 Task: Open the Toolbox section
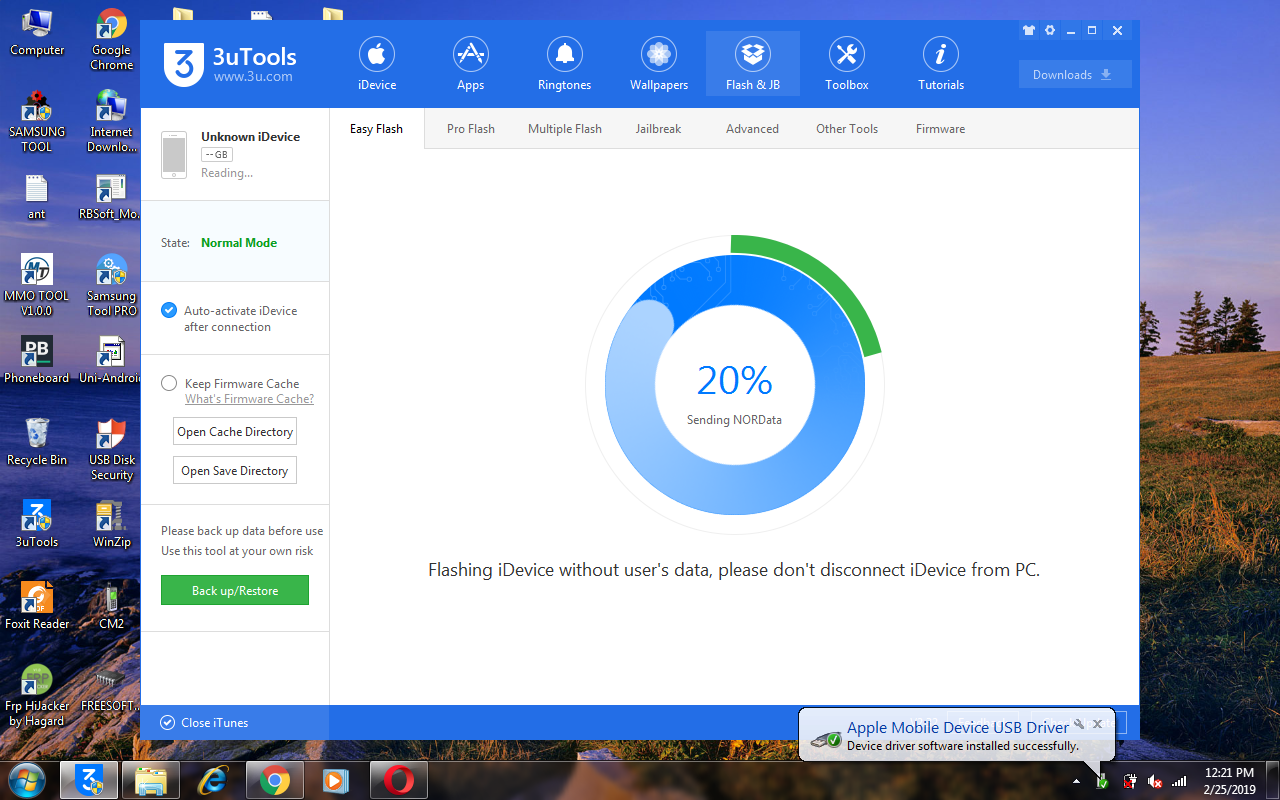coord(847,64)
